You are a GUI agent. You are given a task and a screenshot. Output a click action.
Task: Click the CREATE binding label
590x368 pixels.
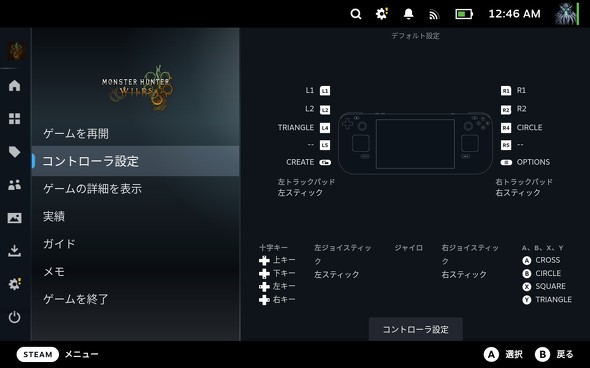click(300, 162)
